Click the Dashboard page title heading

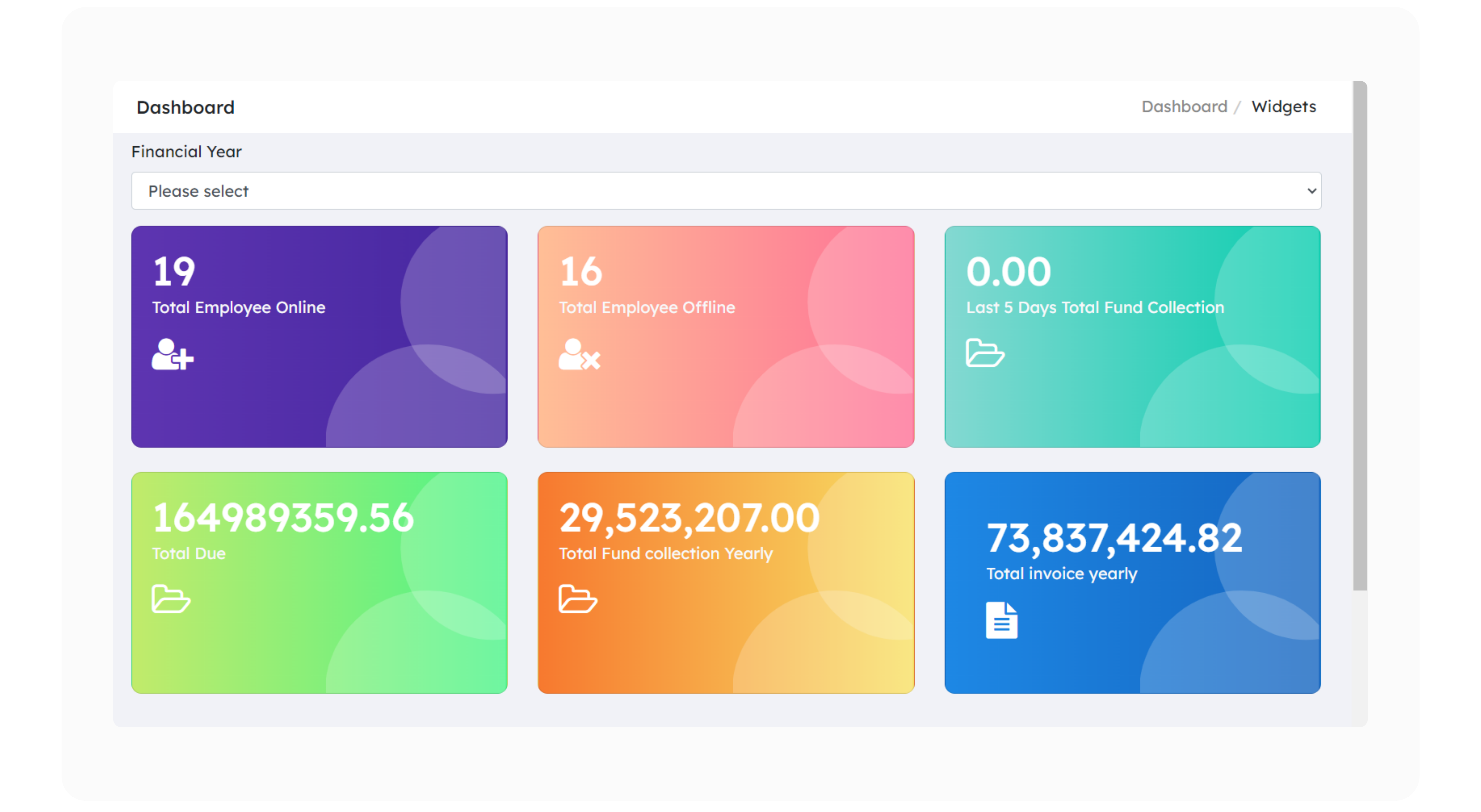[x=185, y=107]
